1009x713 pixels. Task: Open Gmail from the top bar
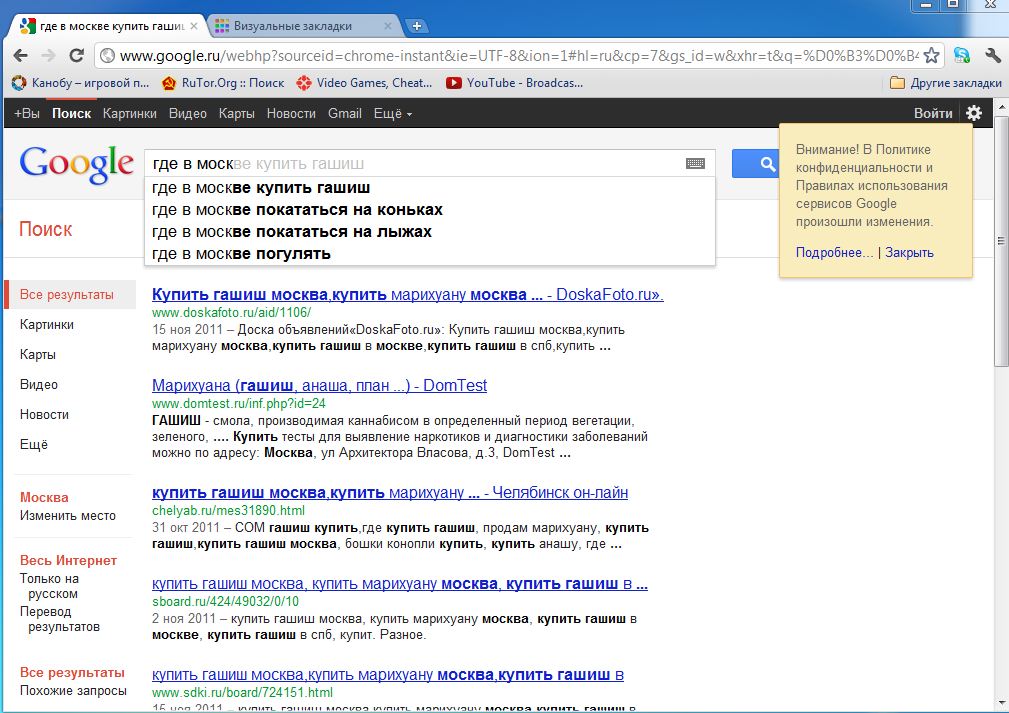pyautogui.click(x=344, y=113)
